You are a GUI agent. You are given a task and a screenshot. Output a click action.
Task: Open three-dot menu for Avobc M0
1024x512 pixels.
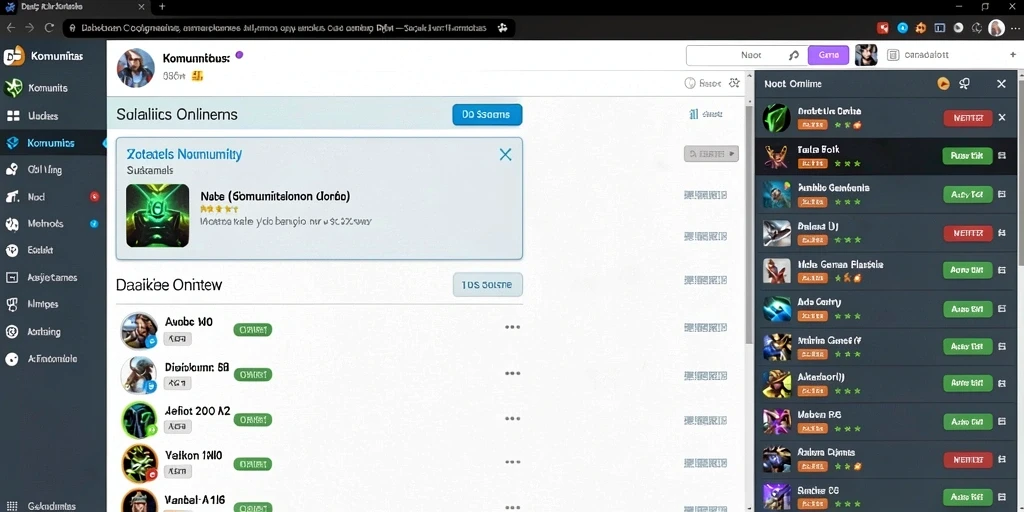click(513, 327)
